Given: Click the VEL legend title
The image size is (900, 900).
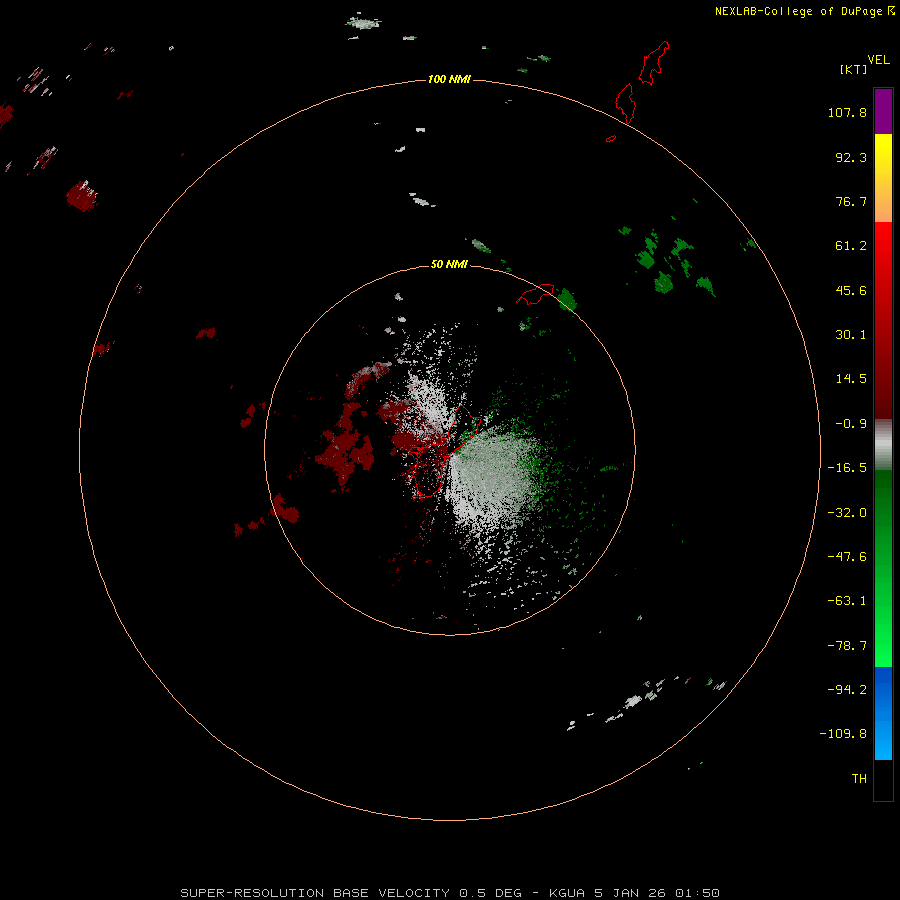Looking at the screenshot, I should (878, 60).
